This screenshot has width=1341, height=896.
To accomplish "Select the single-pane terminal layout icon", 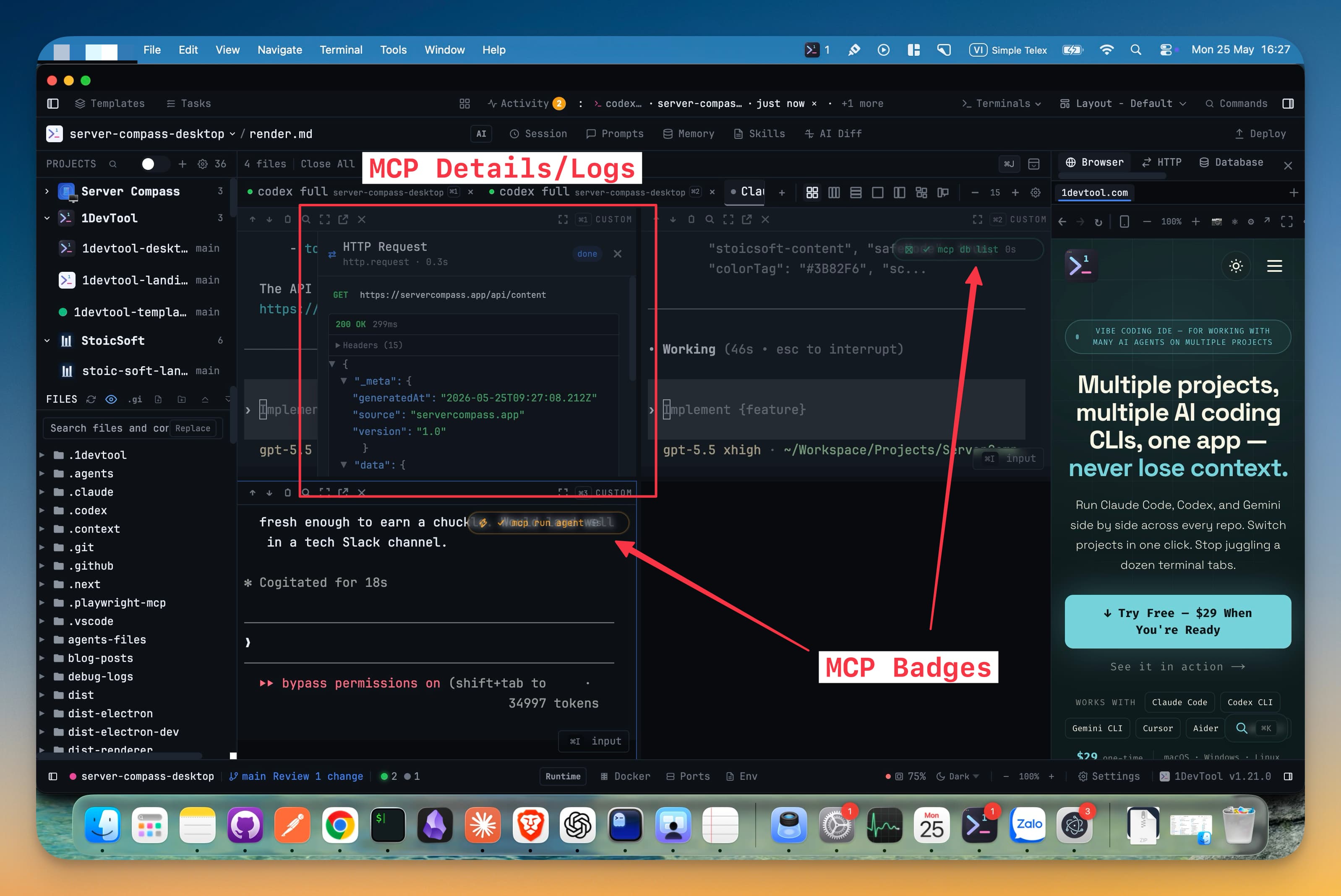I will coord(877,193).
